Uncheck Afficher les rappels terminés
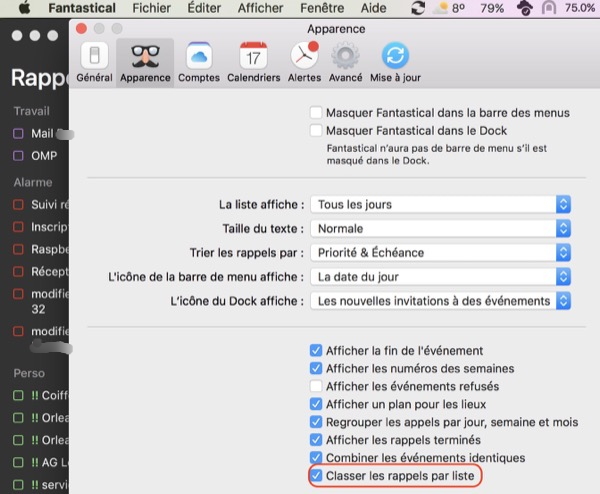 tap(317, 440)
